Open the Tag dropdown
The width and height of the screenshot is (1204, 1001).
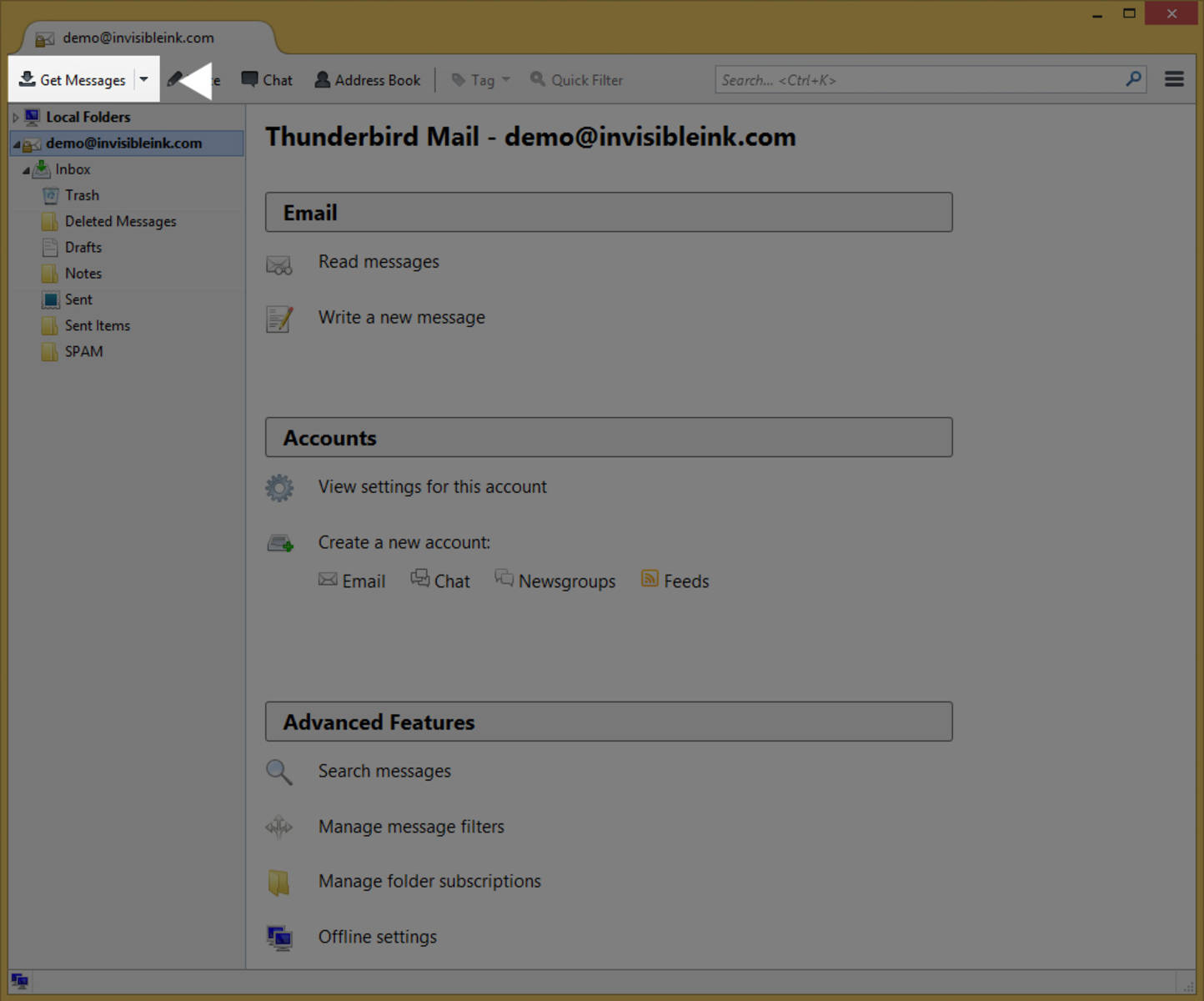coord(481,80)
